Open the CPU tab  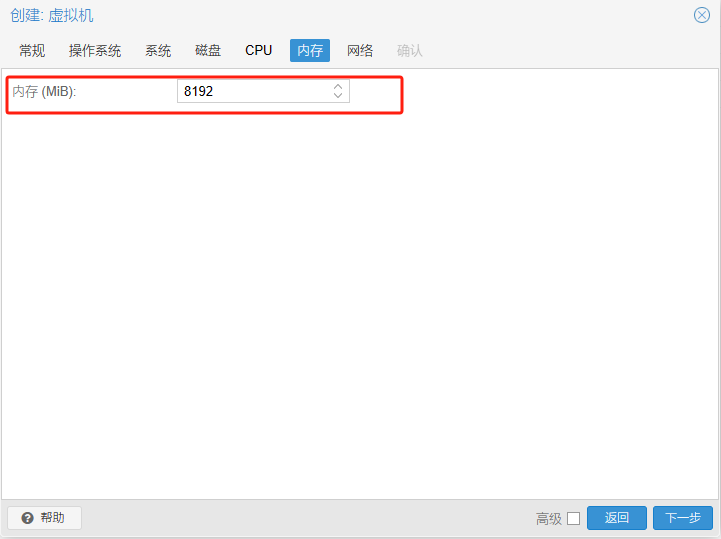pos(258,51)
